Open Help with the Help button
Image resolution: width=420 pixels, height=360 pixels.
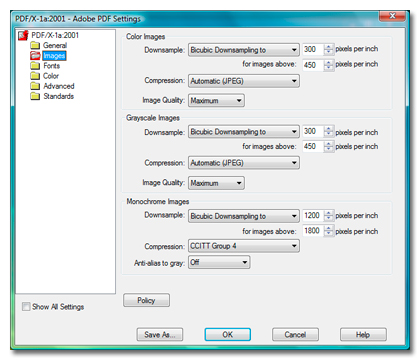(363, 334)
